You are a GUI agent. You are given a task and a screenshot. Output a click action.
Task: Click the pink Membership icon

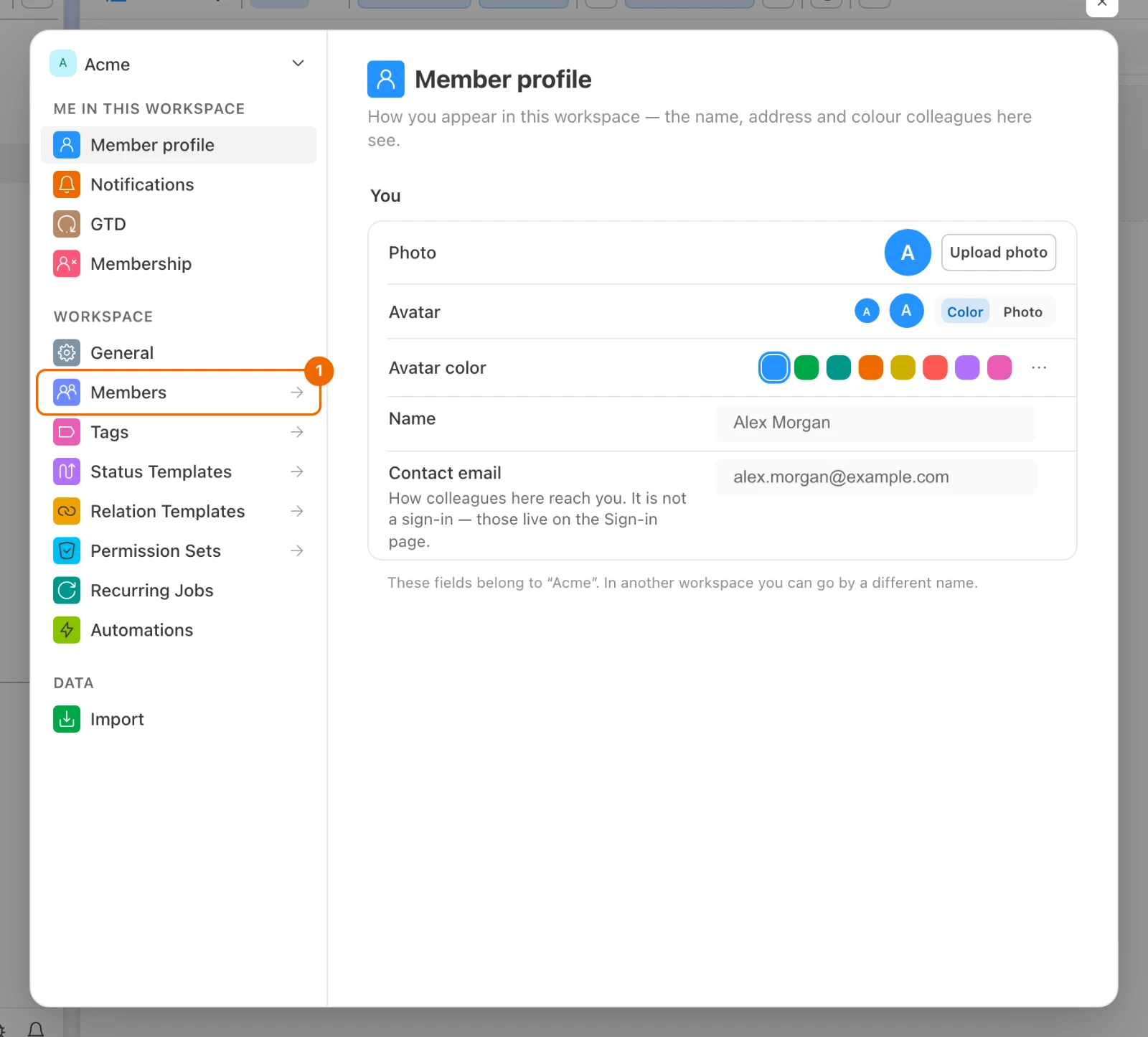(x=67, y=263)
